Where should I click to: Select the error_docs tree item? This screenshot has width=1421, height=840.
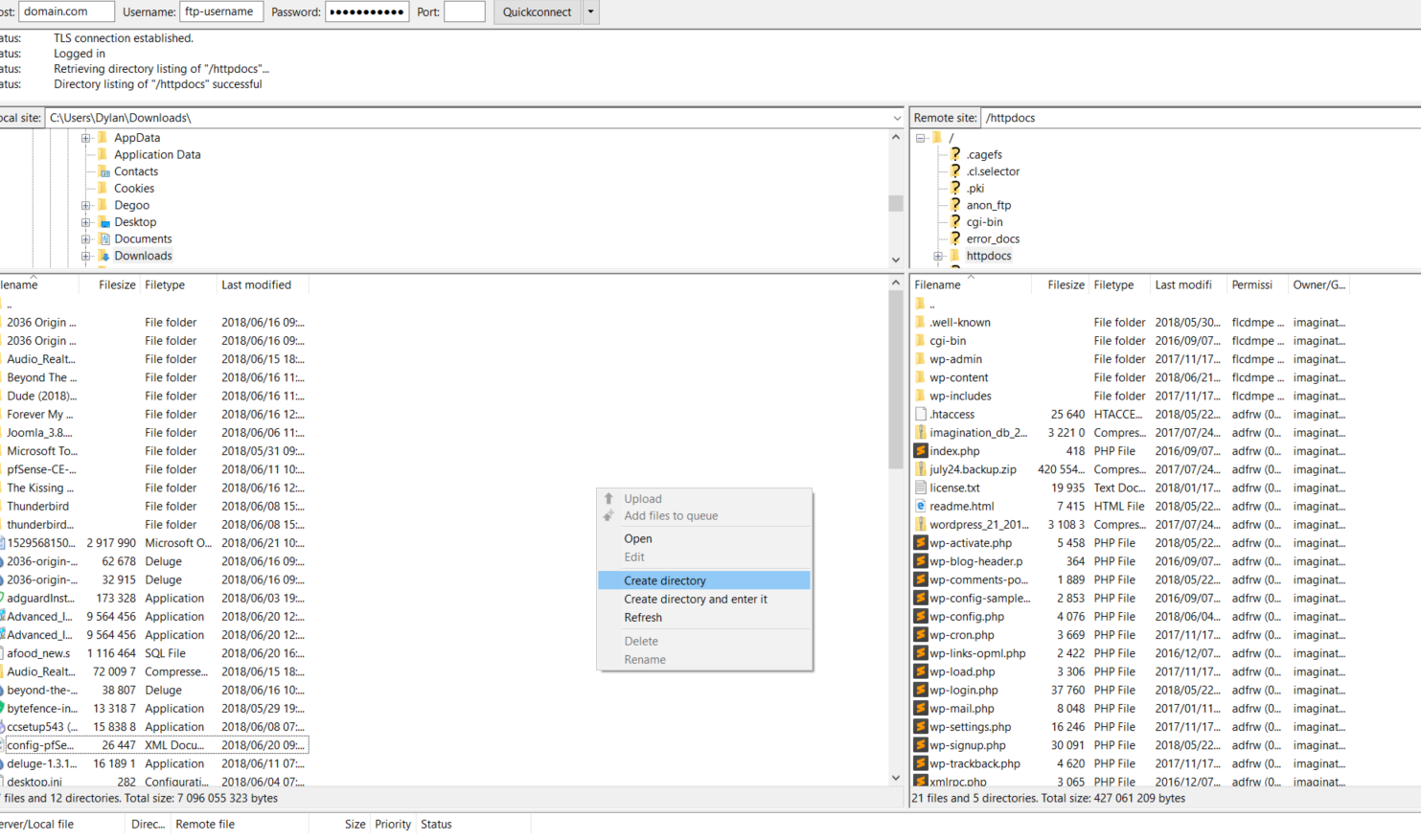pyautogui.click(x=993, y=239)
